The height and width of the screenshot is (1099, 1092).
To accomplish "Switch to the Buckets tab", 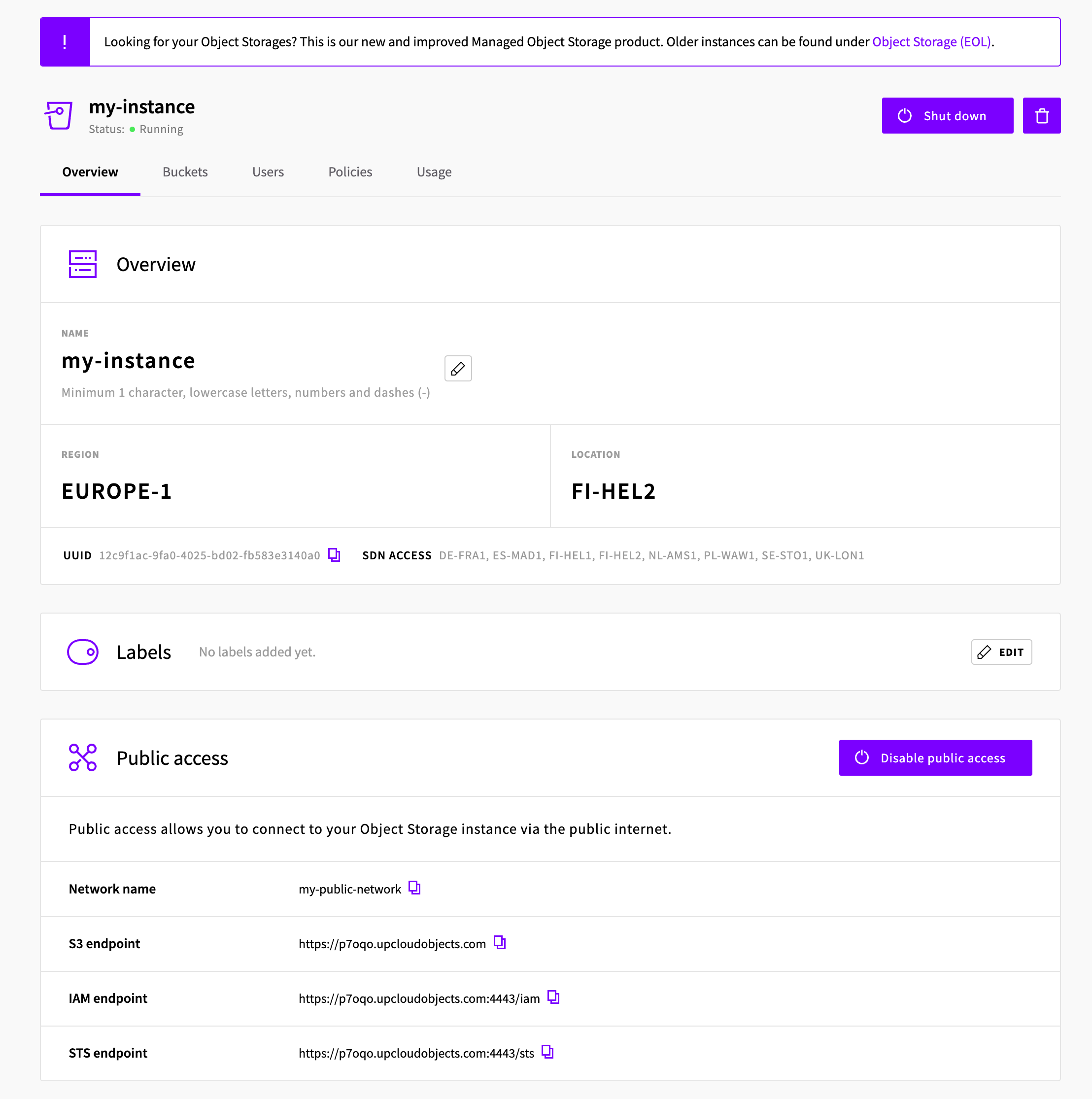I will tap(185, 172).
